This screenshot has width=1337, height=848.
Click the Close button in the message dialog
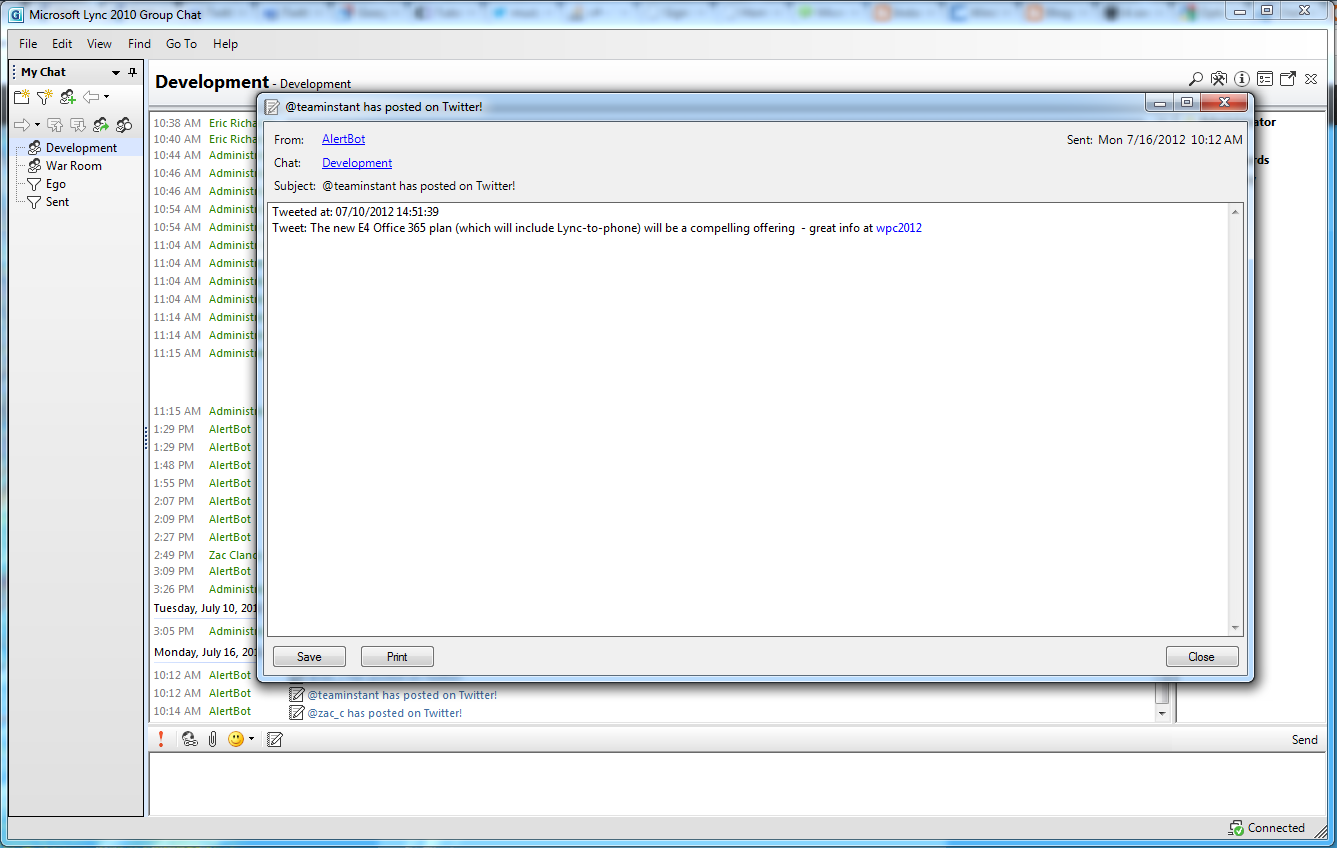pyautogui.click(x=1202, y=657)
